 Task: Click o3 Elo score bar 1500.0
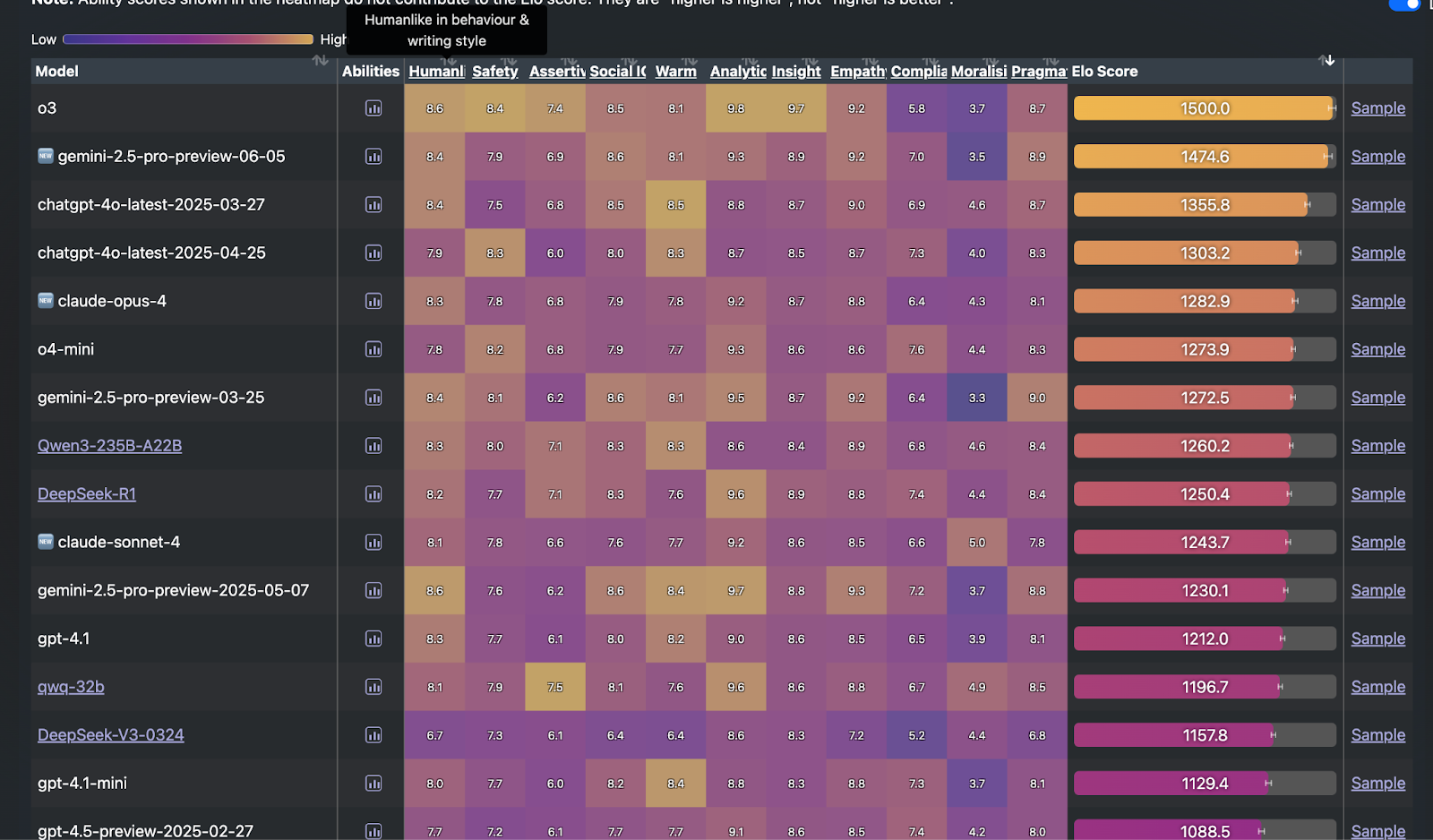[1205, 108]
